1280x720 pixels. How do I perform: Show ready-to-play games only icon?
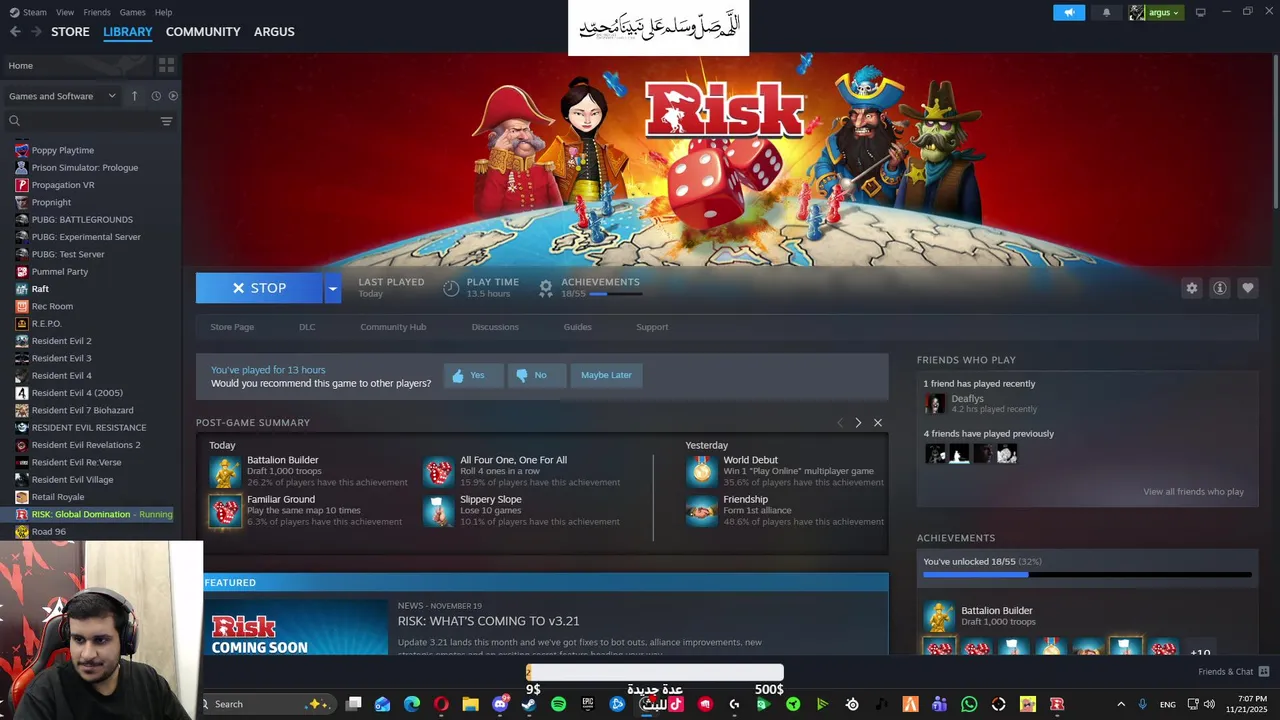point(173,96)
